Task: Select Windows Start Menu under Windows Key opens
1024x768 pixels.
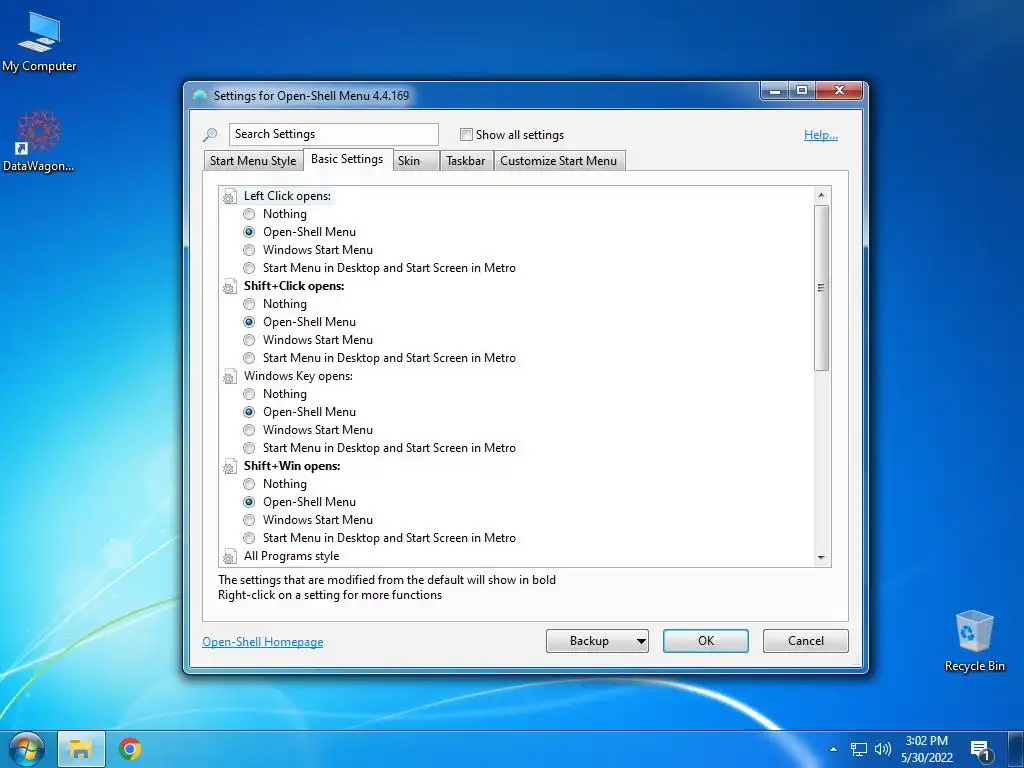Action: [x=249, y=430]
